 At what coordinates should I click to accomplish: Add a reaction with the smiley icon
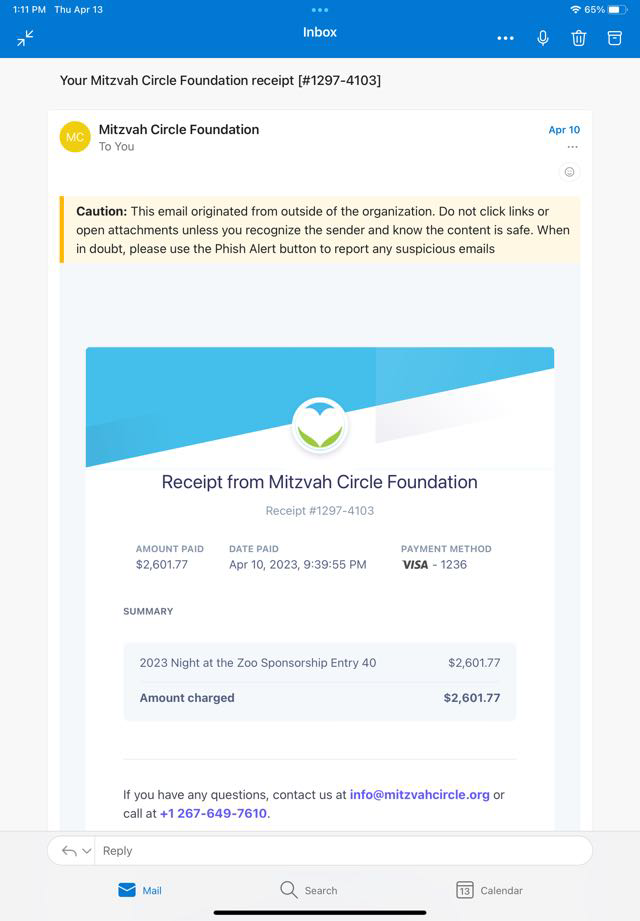(x=570, y=172)
